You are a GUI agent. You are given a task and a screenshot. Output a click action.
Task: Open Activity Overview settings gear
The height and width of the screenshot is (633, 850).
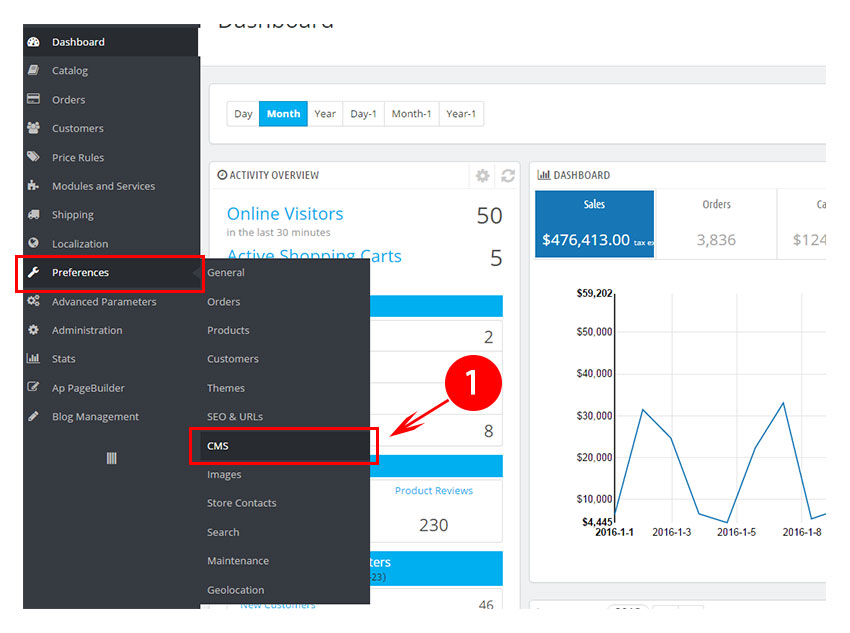tap(483, 176)
